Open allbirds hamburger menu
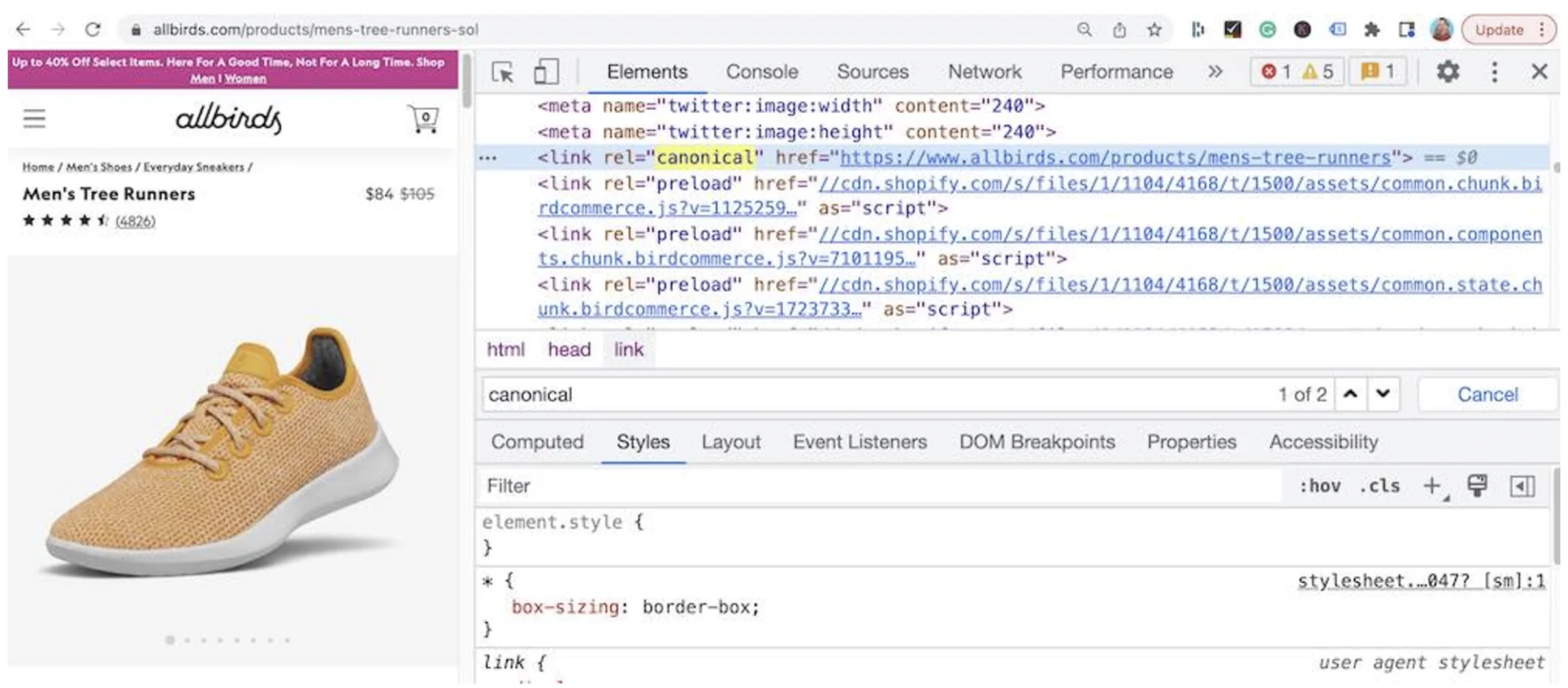The height and width of the screenshot is (688, 1568). tap(34, 118)
